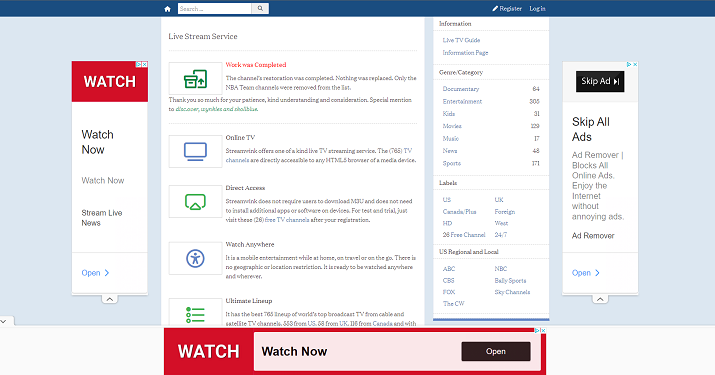Click the Work was Completed restoration icon
The width and height of the screenshot is (715, 375).
pyautogui.click(x=195, y=79)
